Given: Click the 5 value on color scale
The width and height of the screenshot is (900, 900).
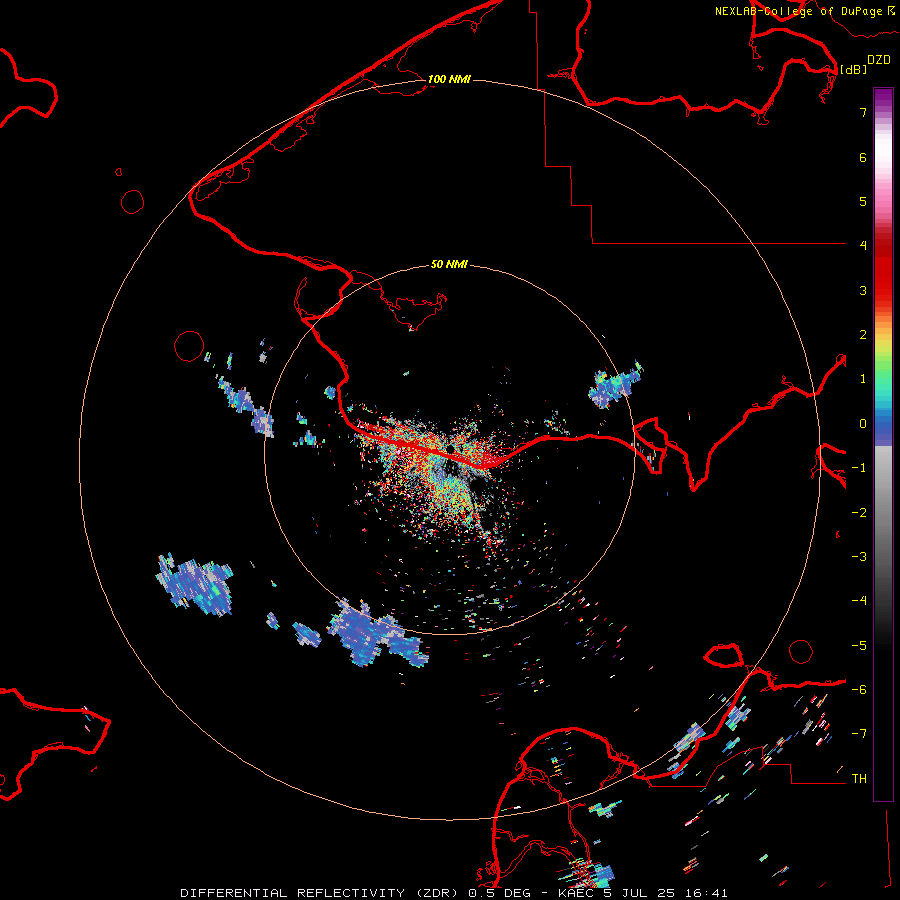Looking at the screenshot, I should [863, 202].
